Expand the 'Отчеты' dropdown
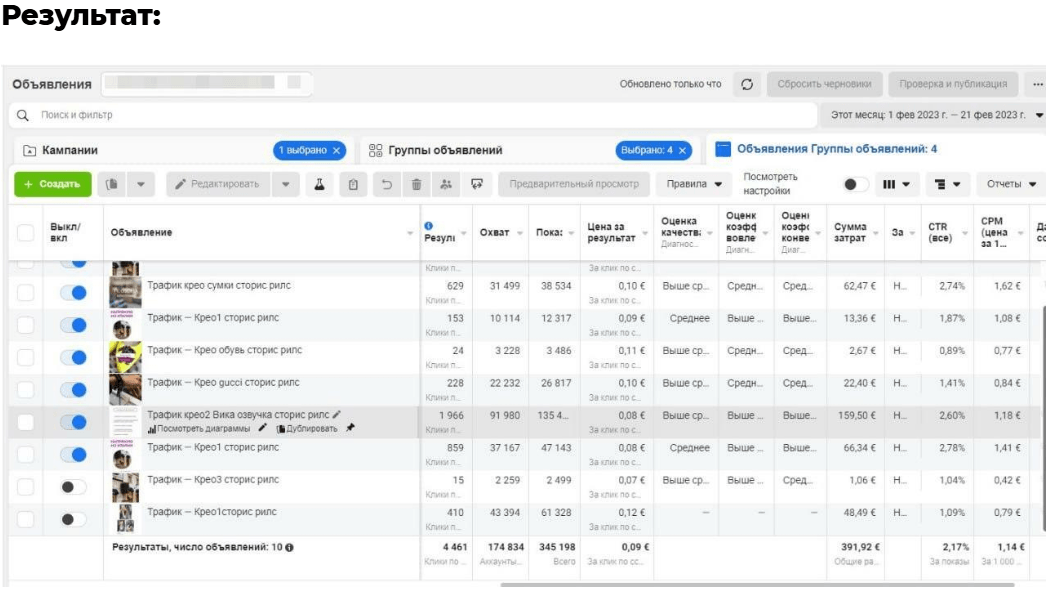 1010,184
